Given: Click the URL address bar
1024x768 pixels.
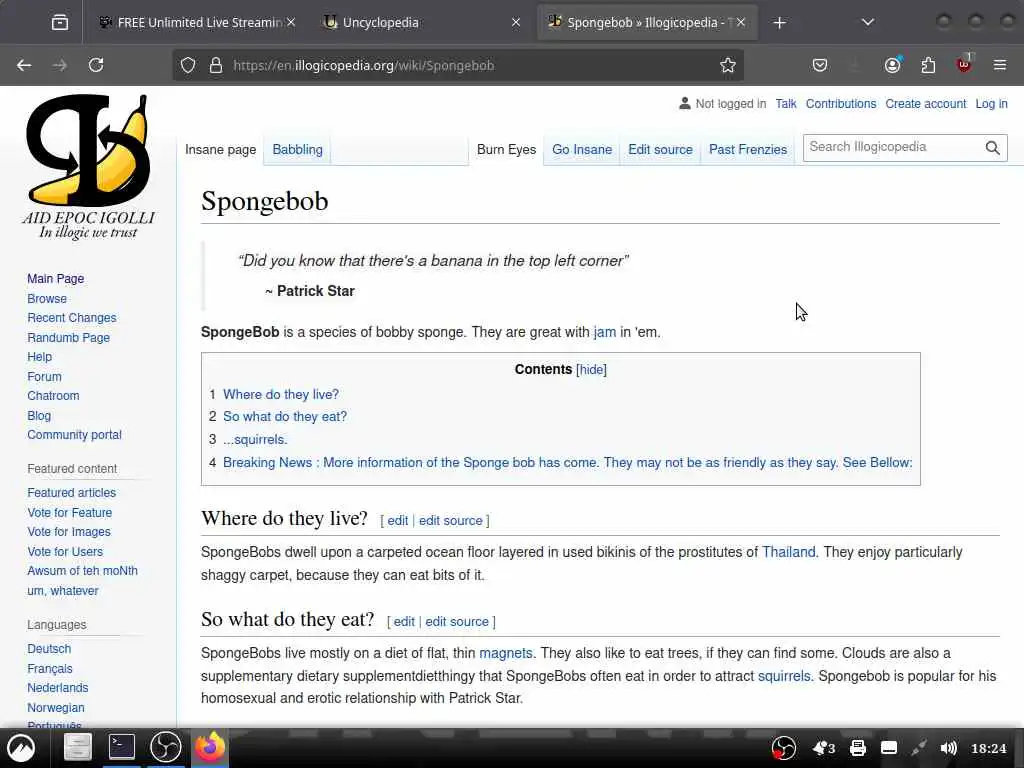Looking at the screenshot, I should click(x=457, y=65).
